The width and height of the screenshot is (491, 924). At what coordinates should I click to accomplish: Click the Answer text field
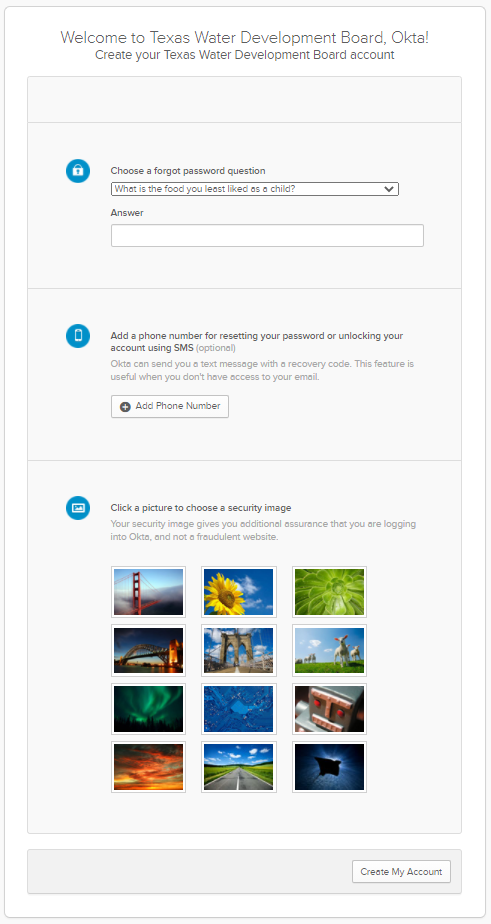(267, 235)
